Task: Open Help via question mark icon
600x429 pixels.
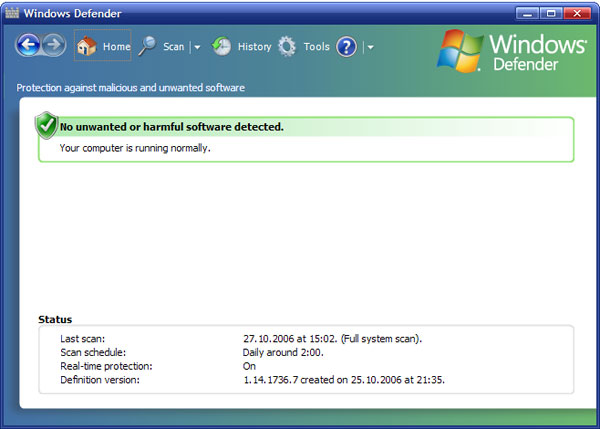Action: coord(346,47)
